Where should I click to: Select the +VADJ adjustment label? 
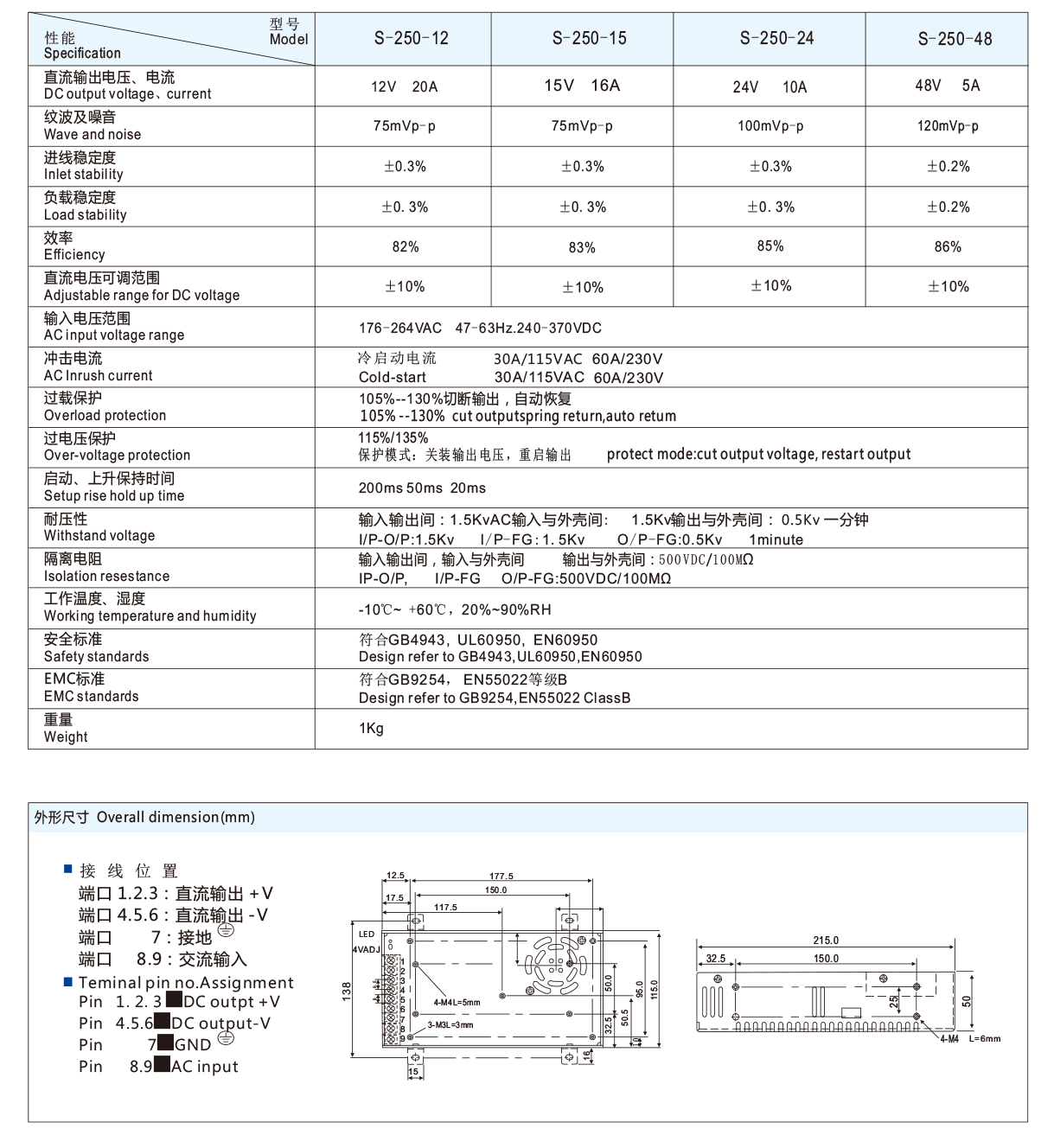368,948
